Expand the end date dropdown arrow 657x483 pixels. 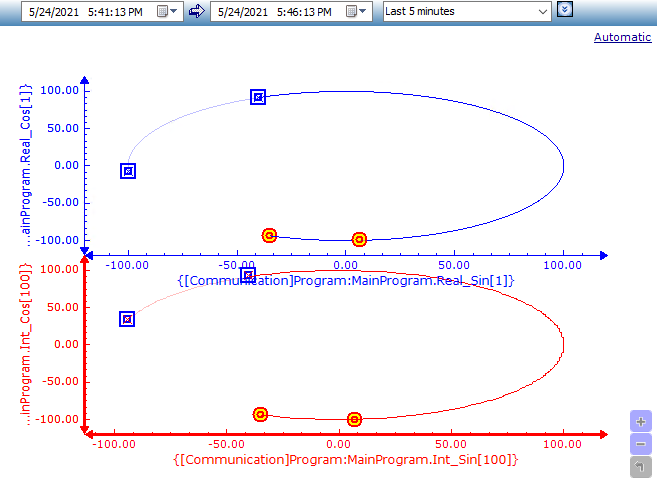point(366,11)
